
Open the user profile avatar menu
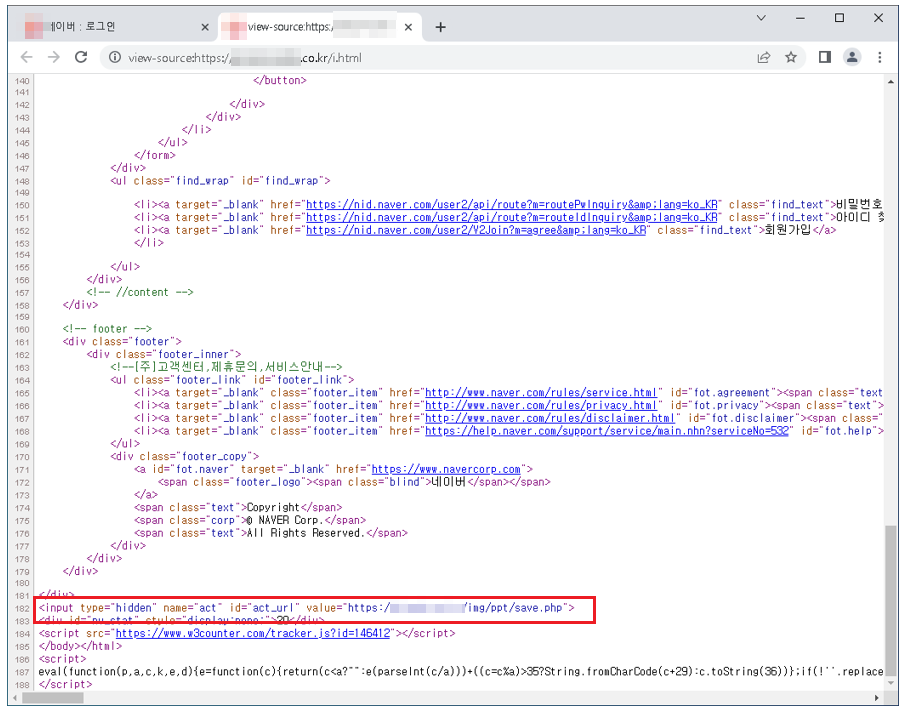[852, 57]
